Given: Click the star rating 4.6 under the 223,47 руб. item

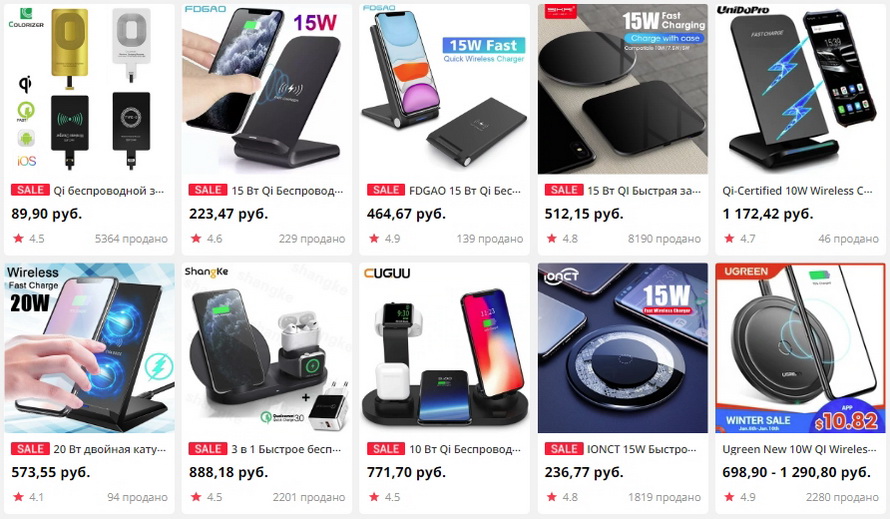Looking at the screenshot, I should coord(207,238).
